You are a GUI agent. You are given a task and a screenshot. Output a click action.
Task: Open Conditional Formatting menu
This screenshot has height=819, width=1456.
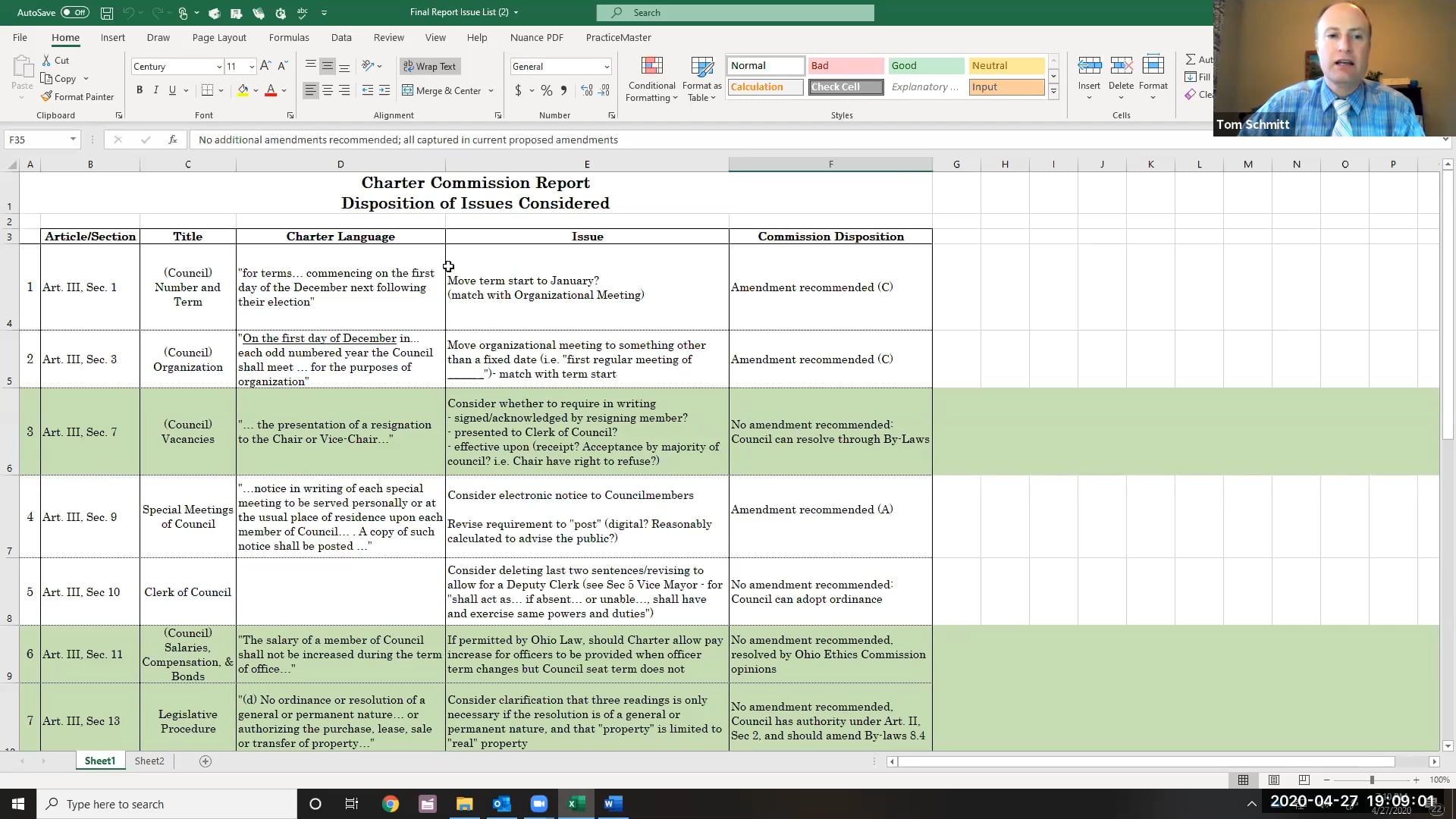click(x=652, y=79)
